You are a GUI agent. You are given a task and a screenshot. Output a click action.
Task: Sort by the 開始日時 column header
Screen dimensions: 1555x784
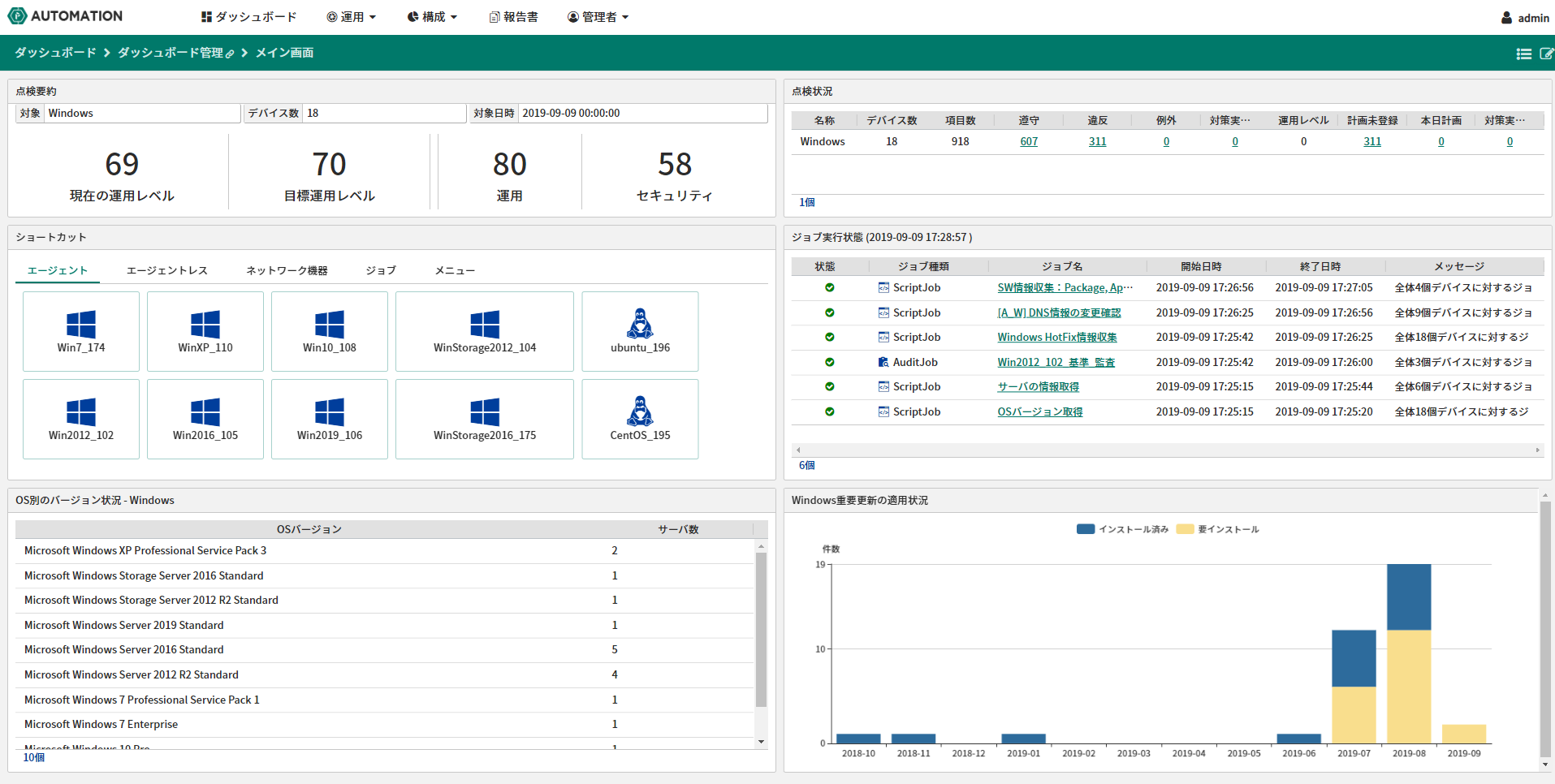pos(1201,266)
